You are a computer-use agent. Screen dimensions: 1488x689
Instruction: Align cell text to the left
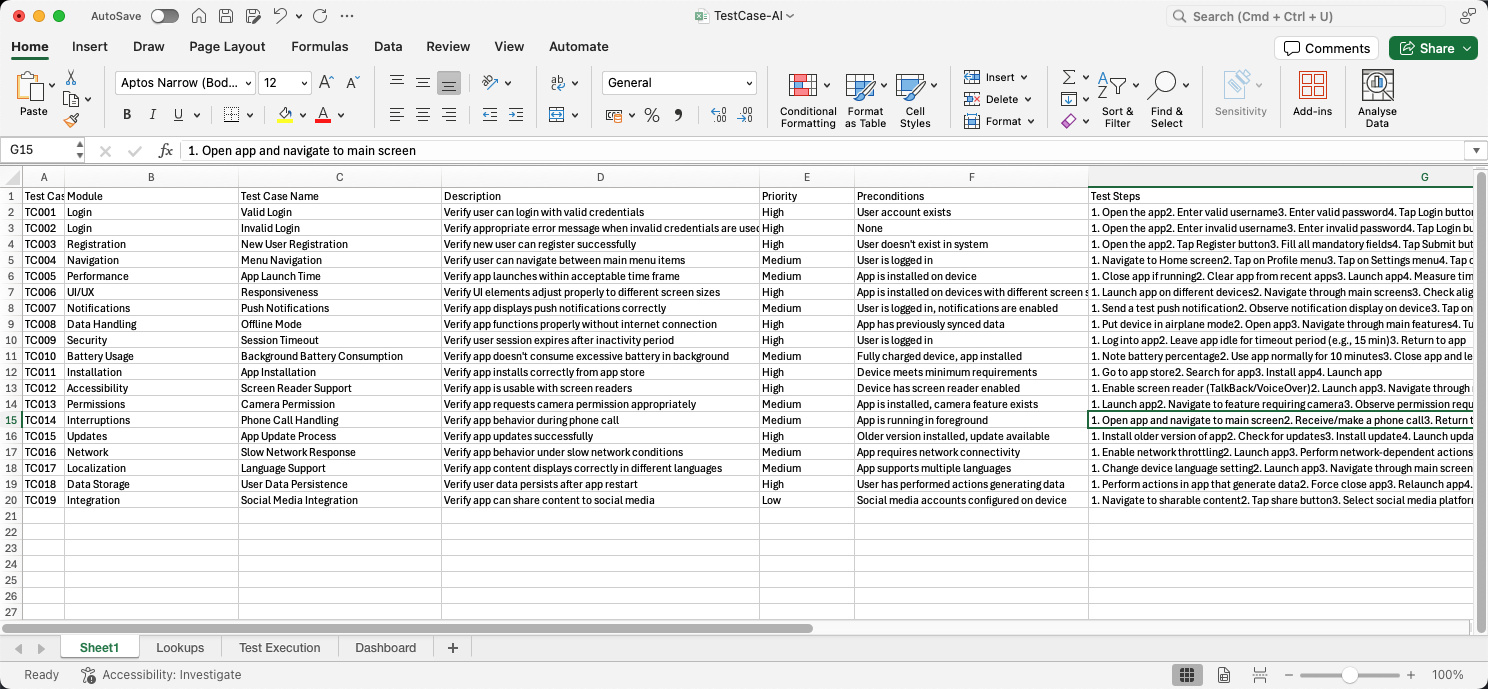click(x=397, y=115)
